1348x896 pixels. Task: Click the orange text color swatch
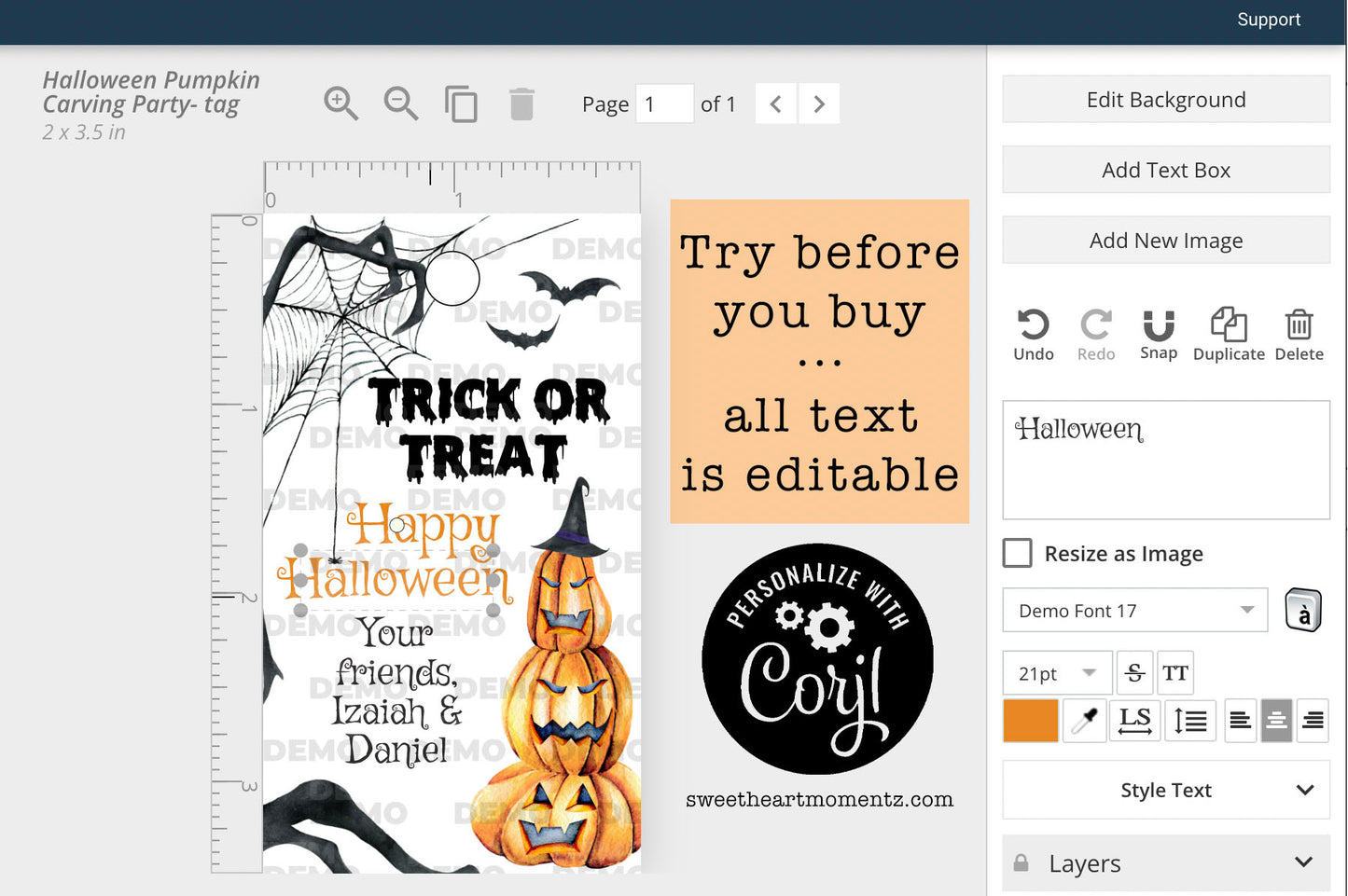tap(1030, 721)
